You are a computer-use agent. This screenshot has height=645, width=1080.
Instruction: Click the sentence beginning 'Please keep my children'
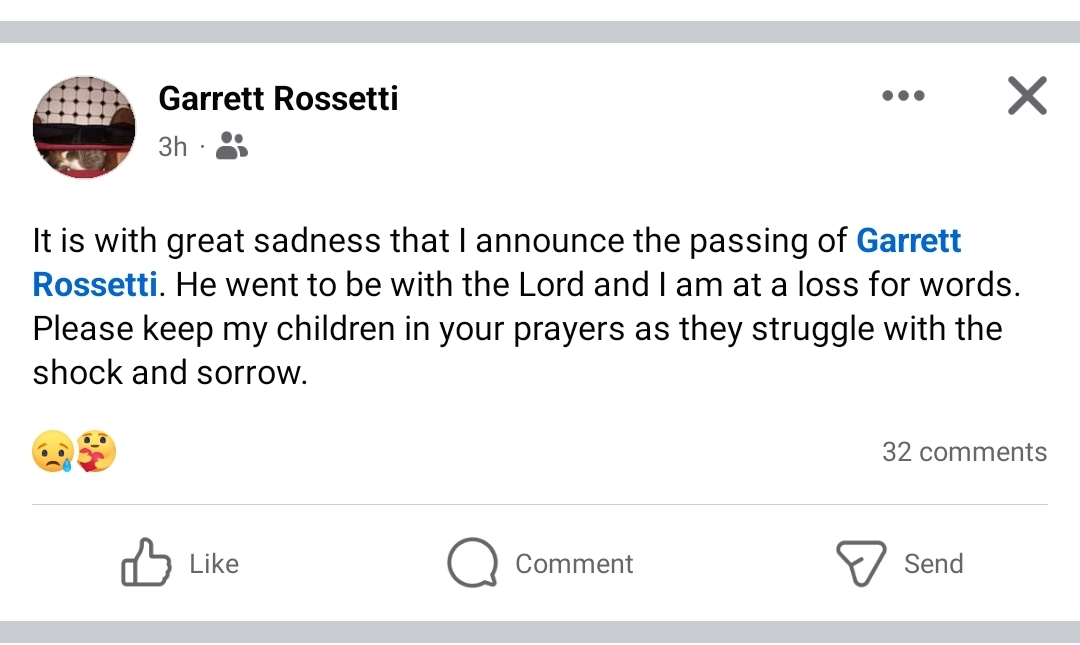[517, 329]
